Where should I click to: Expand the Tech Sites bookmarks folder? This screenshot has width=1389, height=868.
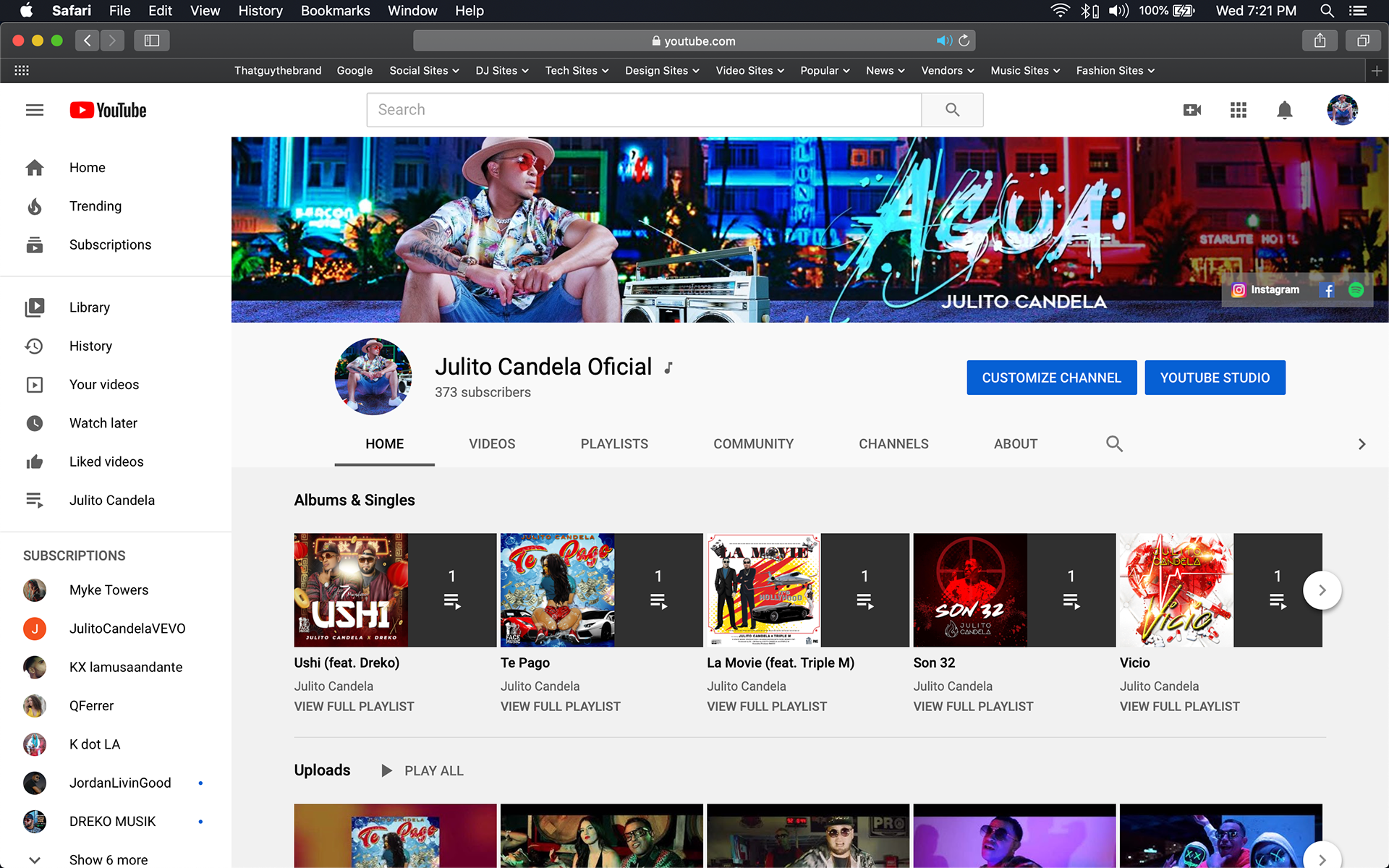(577, 70)
